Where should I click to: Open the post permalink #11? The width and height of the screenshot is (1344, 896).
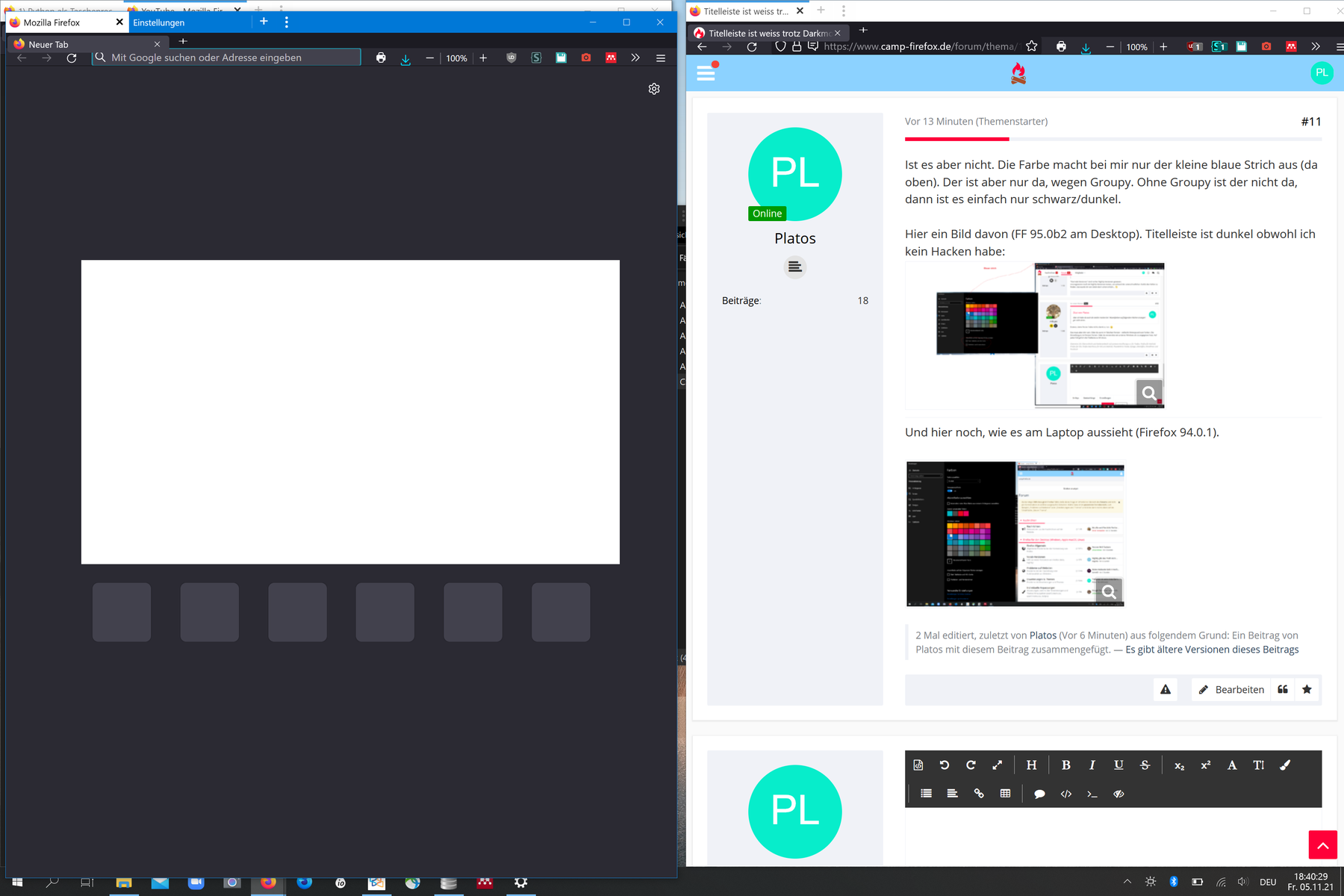coord(1311,122)
